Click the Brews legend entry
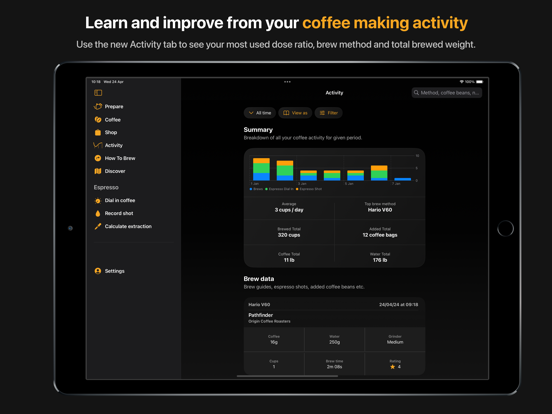The height and width of the screenshot is (414, 552). (x=256, y=189)
